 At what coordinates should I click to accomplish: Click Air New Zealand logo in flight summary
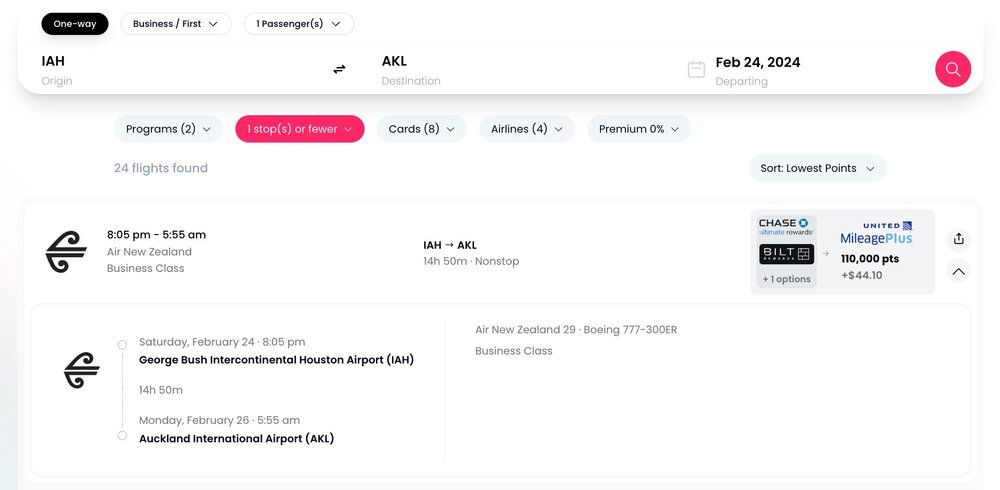[x=66, y=252]
